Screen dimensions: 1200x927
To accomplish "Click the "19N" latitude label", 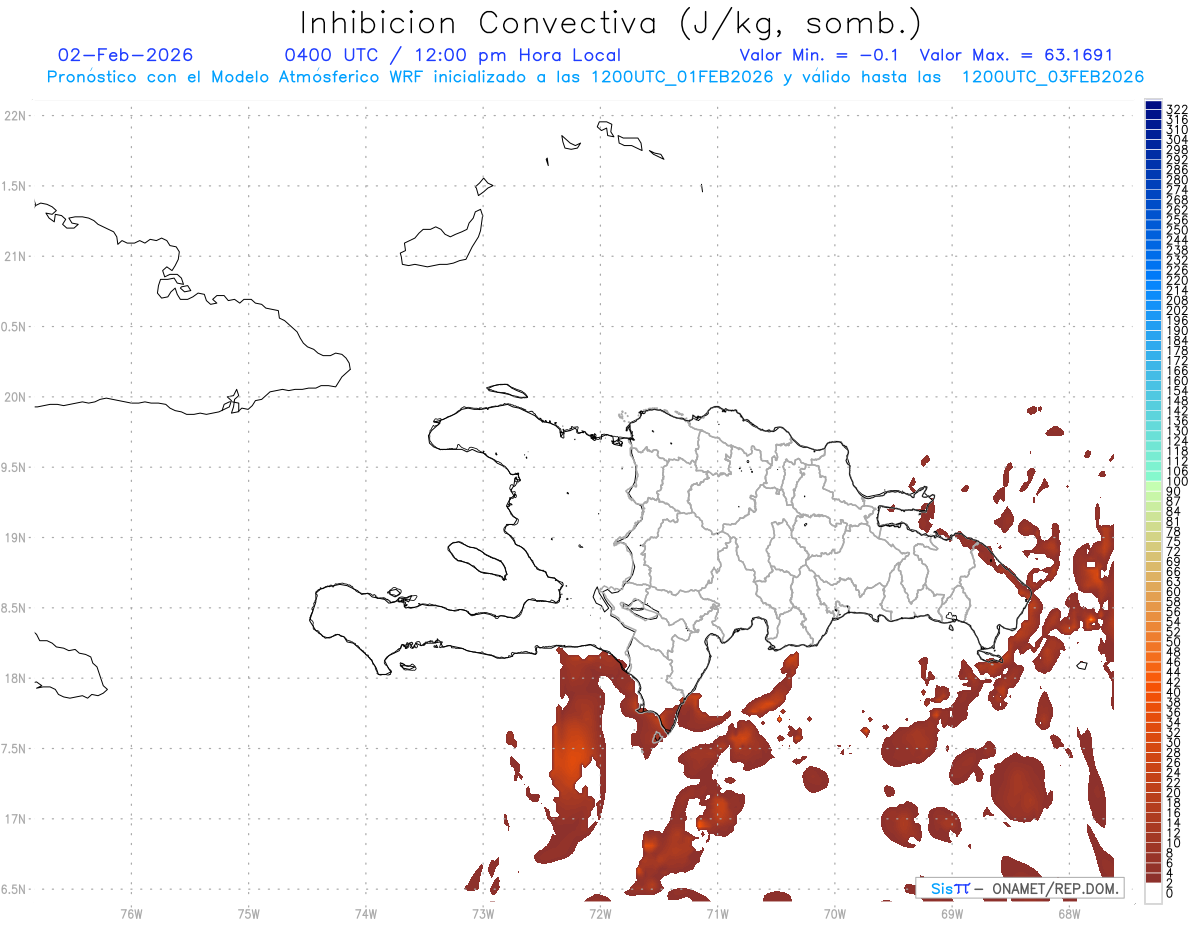I will coord(14,538).
